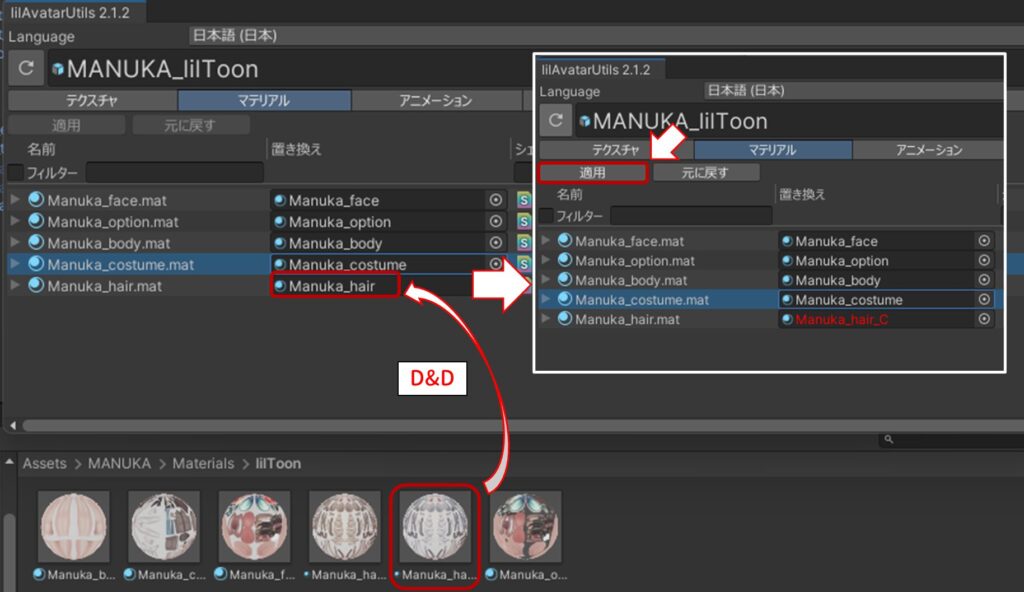Image resolution: width=1024 pixels, height=592 pixels.
Task: Click the refresh icon beside the large MANUKA_lilToon title
Action: tap(25, 69)
